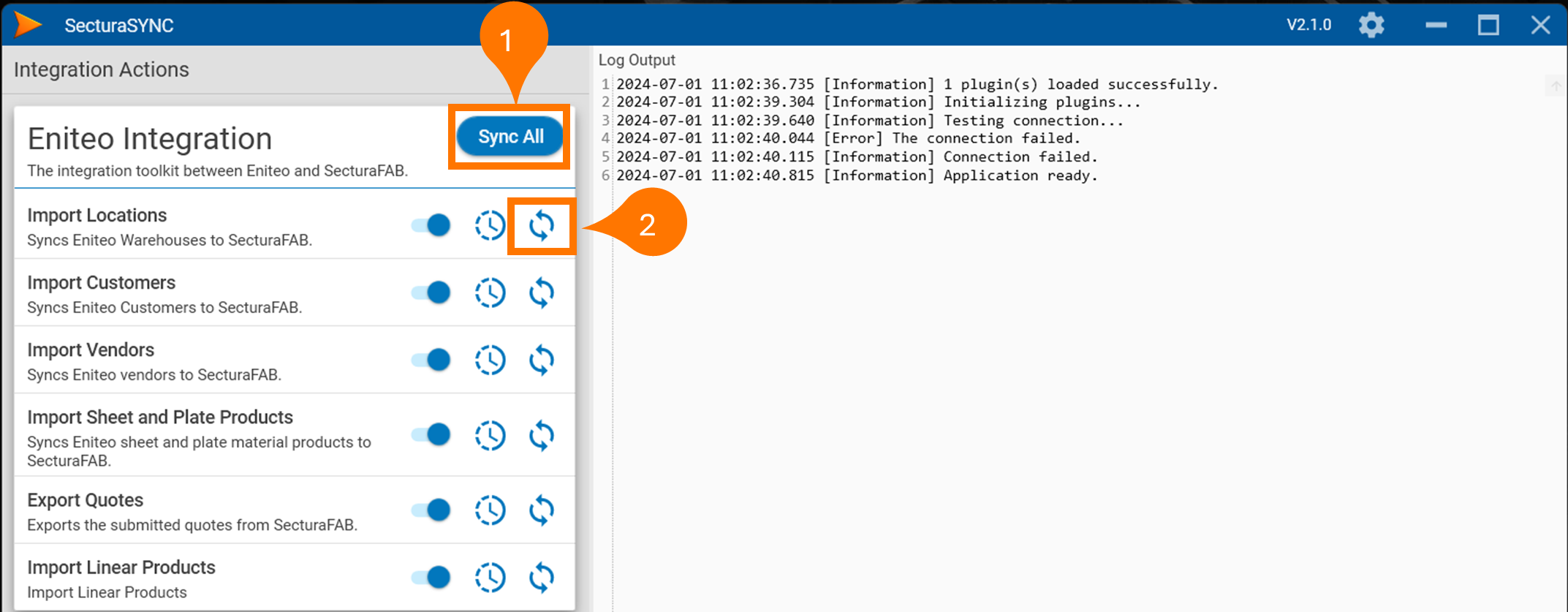Open schedule clock for Import Customers

coord(490,292)
